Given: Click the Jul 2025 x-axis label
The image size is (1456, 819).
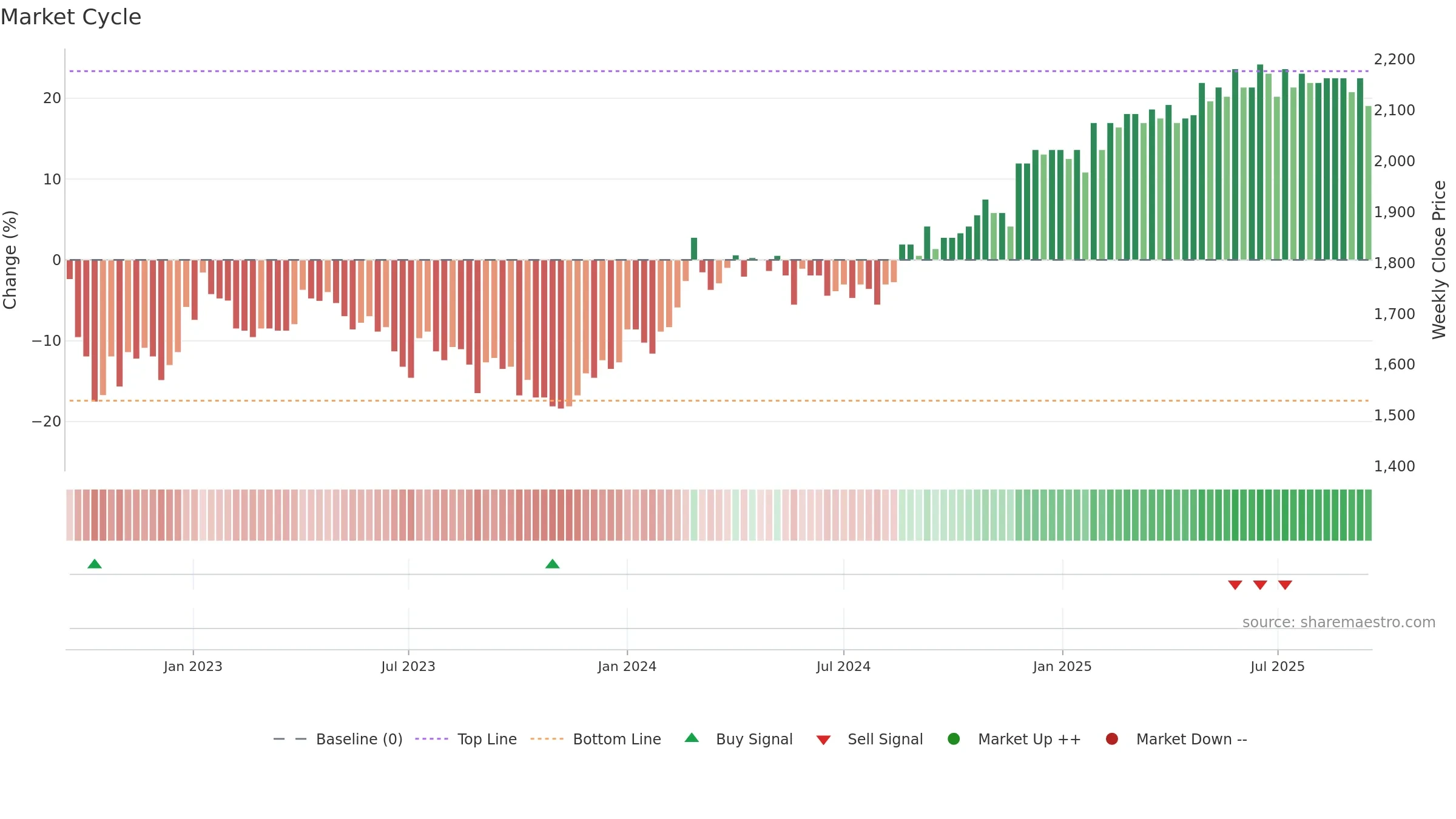Looking at the screenshot, I should pos(1278,666).
